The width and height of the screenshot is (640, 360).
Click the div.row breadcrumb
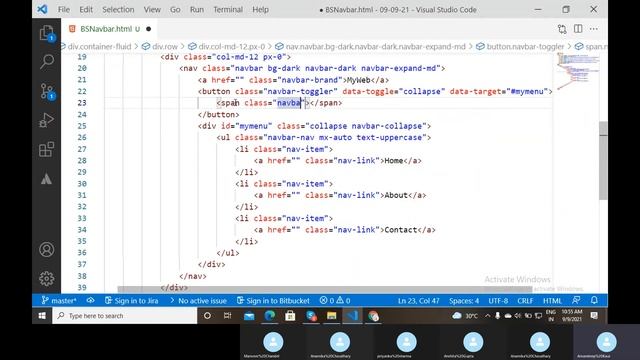coord(164,47)
